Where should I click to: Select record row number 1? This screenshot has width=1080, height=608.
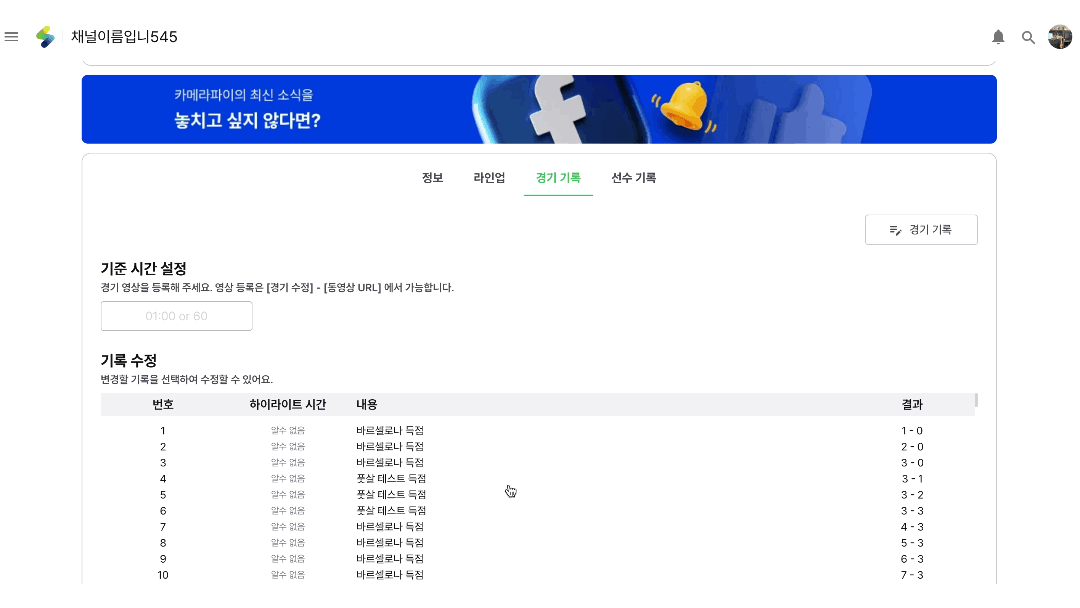tap(538, 430)
